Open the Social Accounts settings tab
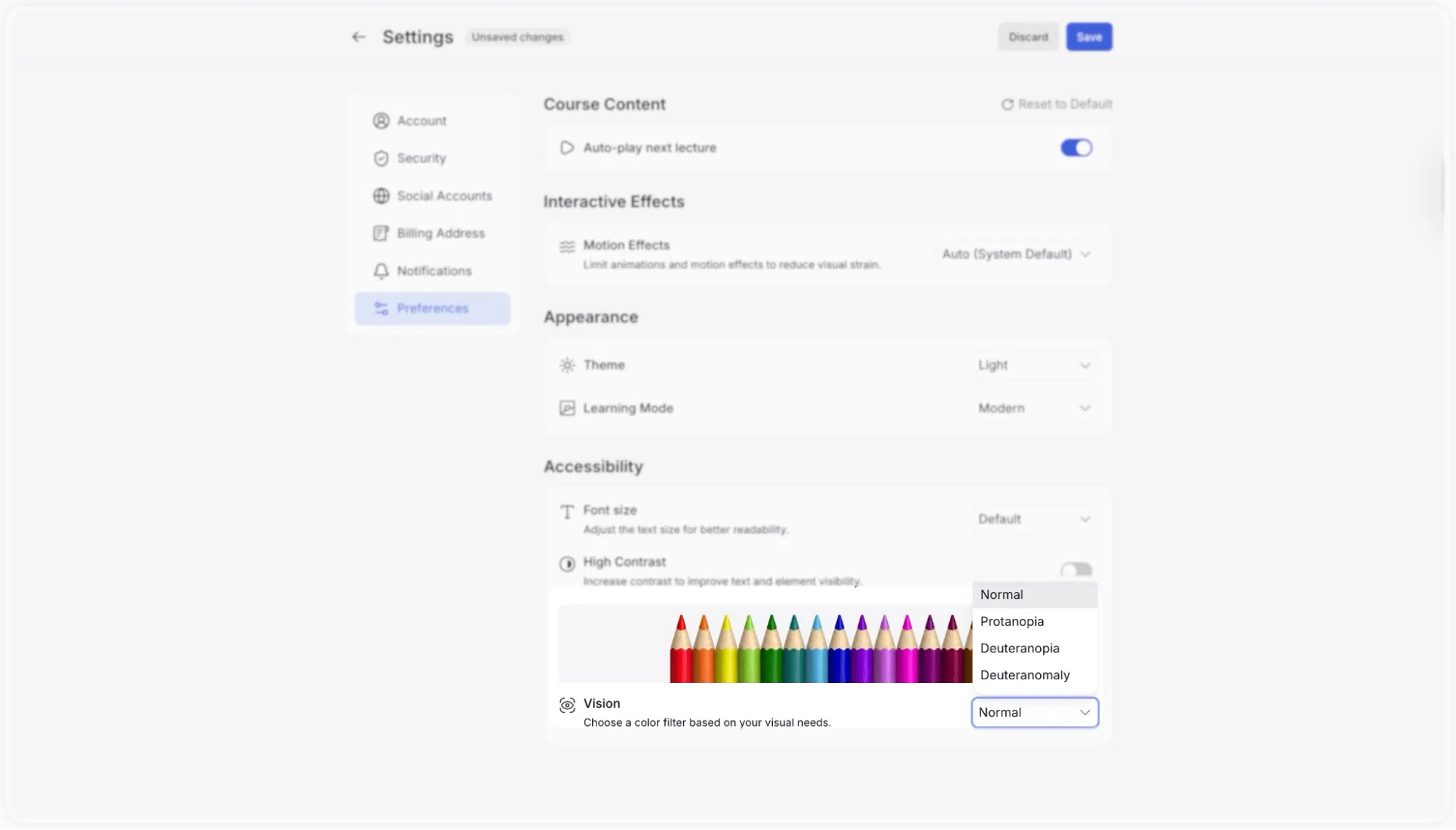 tap(432, 196)
